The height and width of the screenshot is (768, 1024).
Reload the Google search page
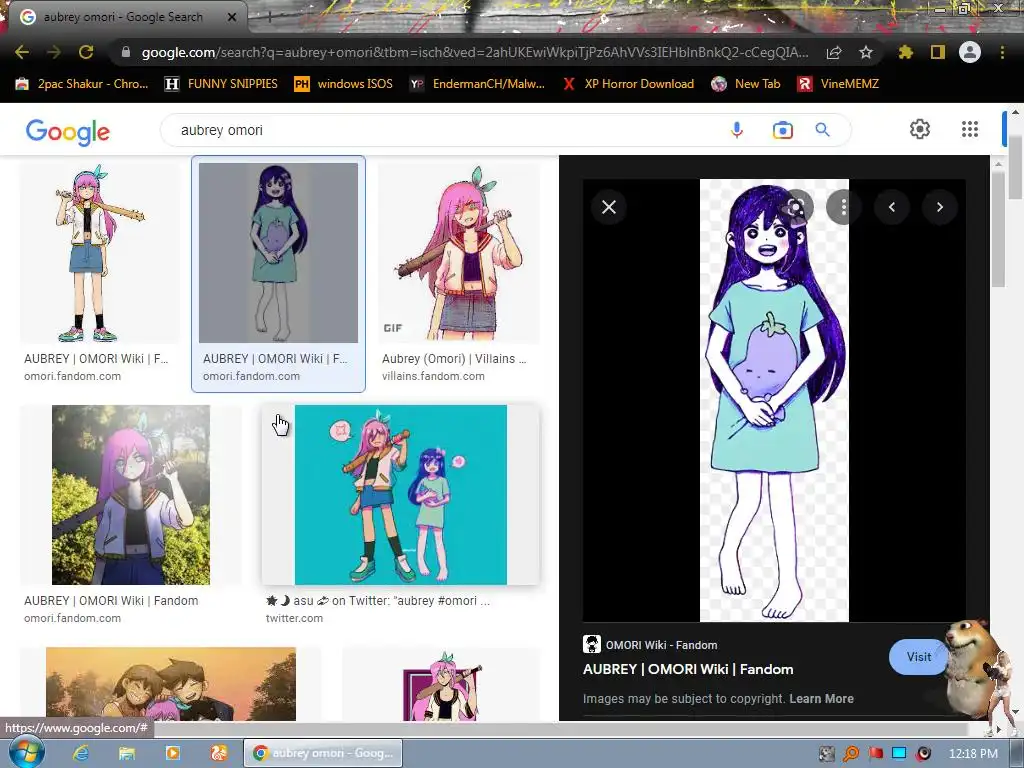click(86, 52)
